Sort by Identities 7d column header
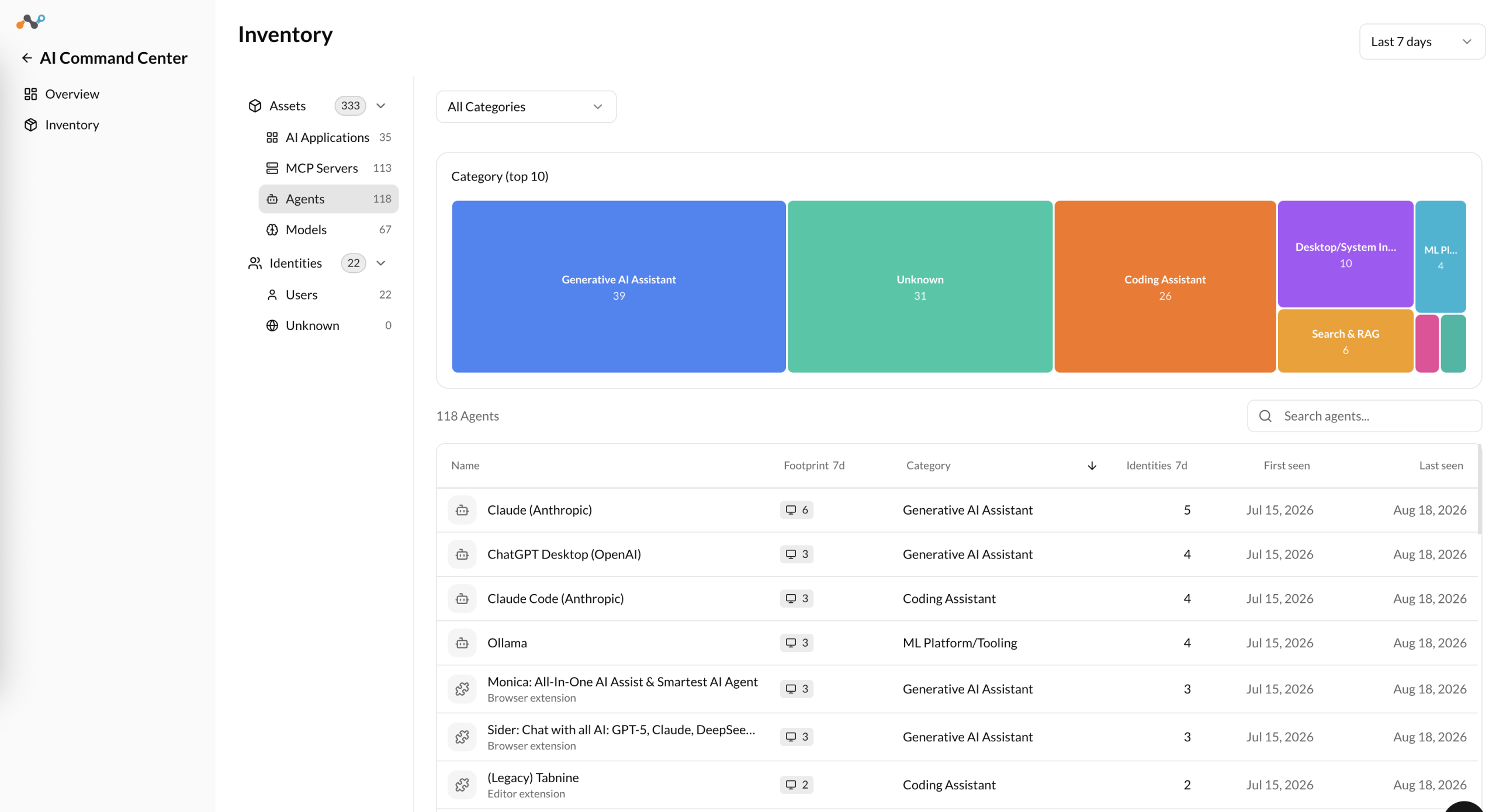The image size is (1496, 812). pyautogui.click(x=1156, y=466)
